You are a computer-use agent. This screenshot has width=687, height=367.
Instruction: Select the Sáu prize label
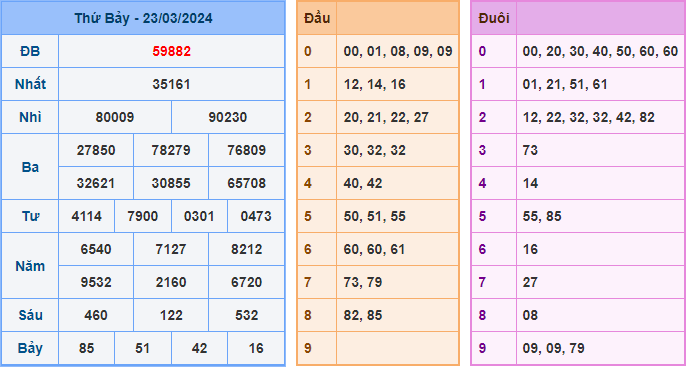coord(30,315)
